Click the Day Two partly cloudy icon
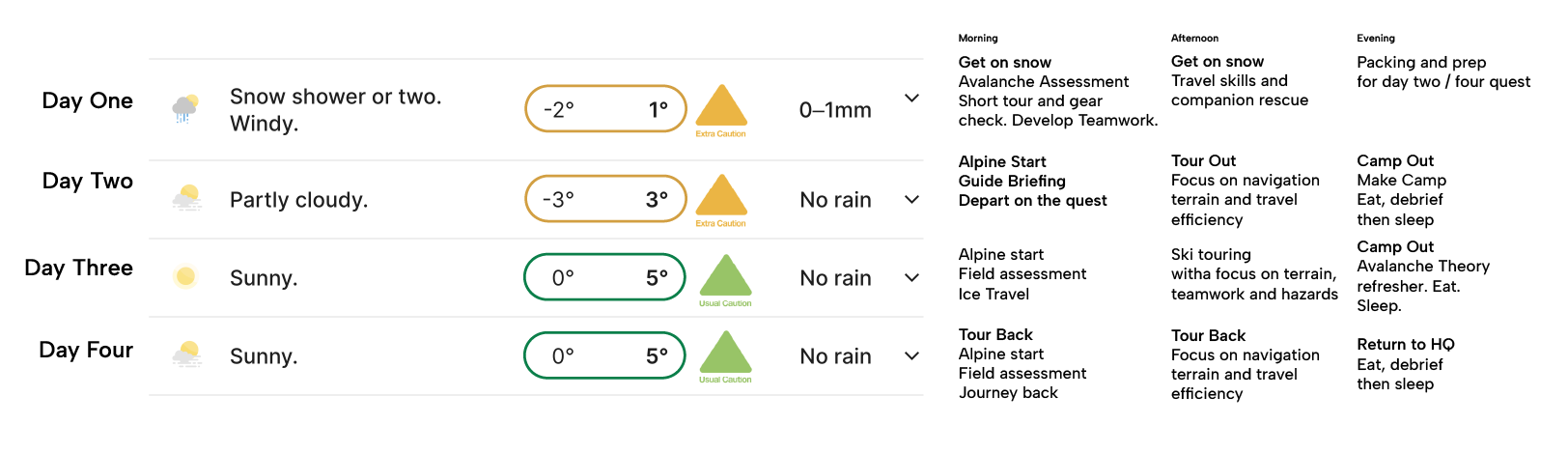This screenshot has width=1568, height=453. tap(186, 199)
